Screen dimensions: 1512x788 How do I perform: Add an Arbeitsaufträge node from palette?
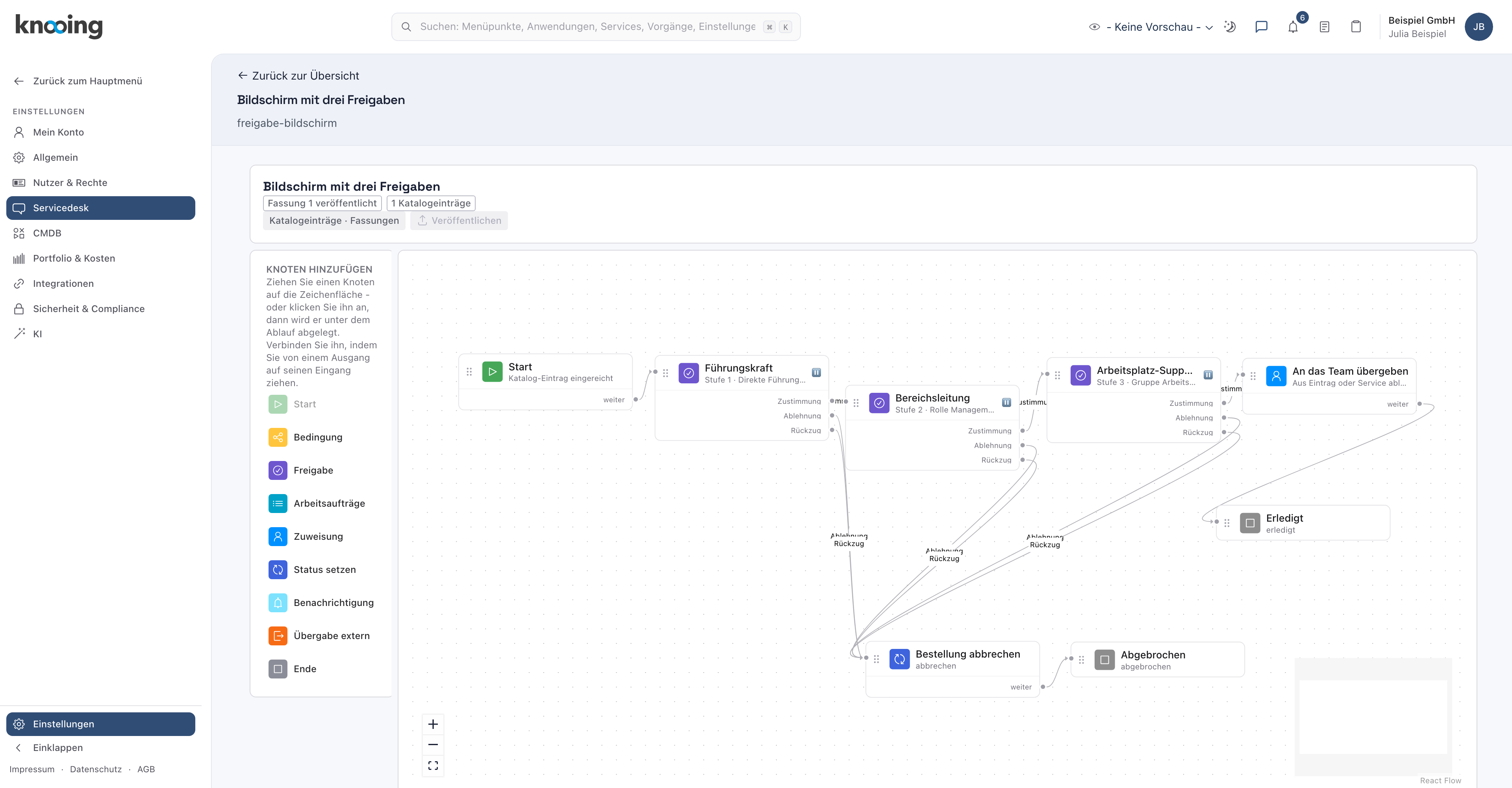click(321, 503)
